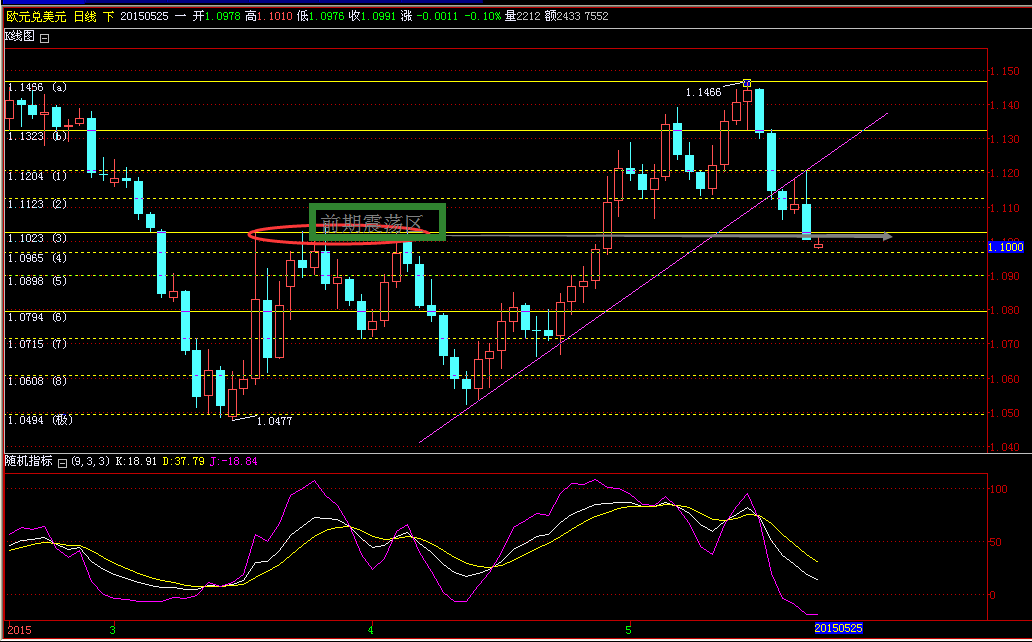Click the month 4 label on time axis
Screen dimensions: 1032x642
[x=370, y=630]
